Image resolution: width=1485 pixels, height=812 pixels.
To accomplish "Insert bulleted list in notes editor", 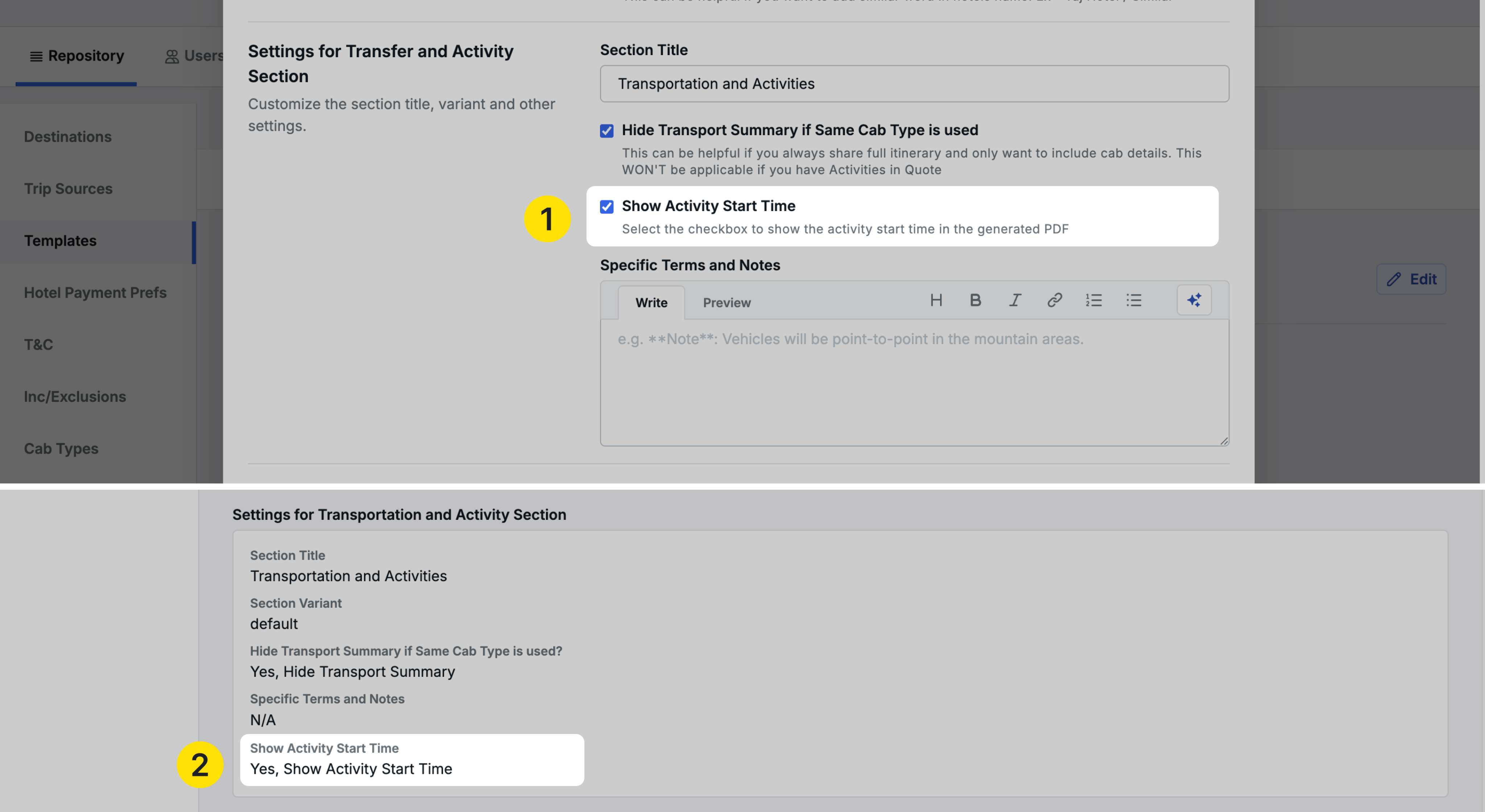I will pyautogui.click(x=1133, y=300).
